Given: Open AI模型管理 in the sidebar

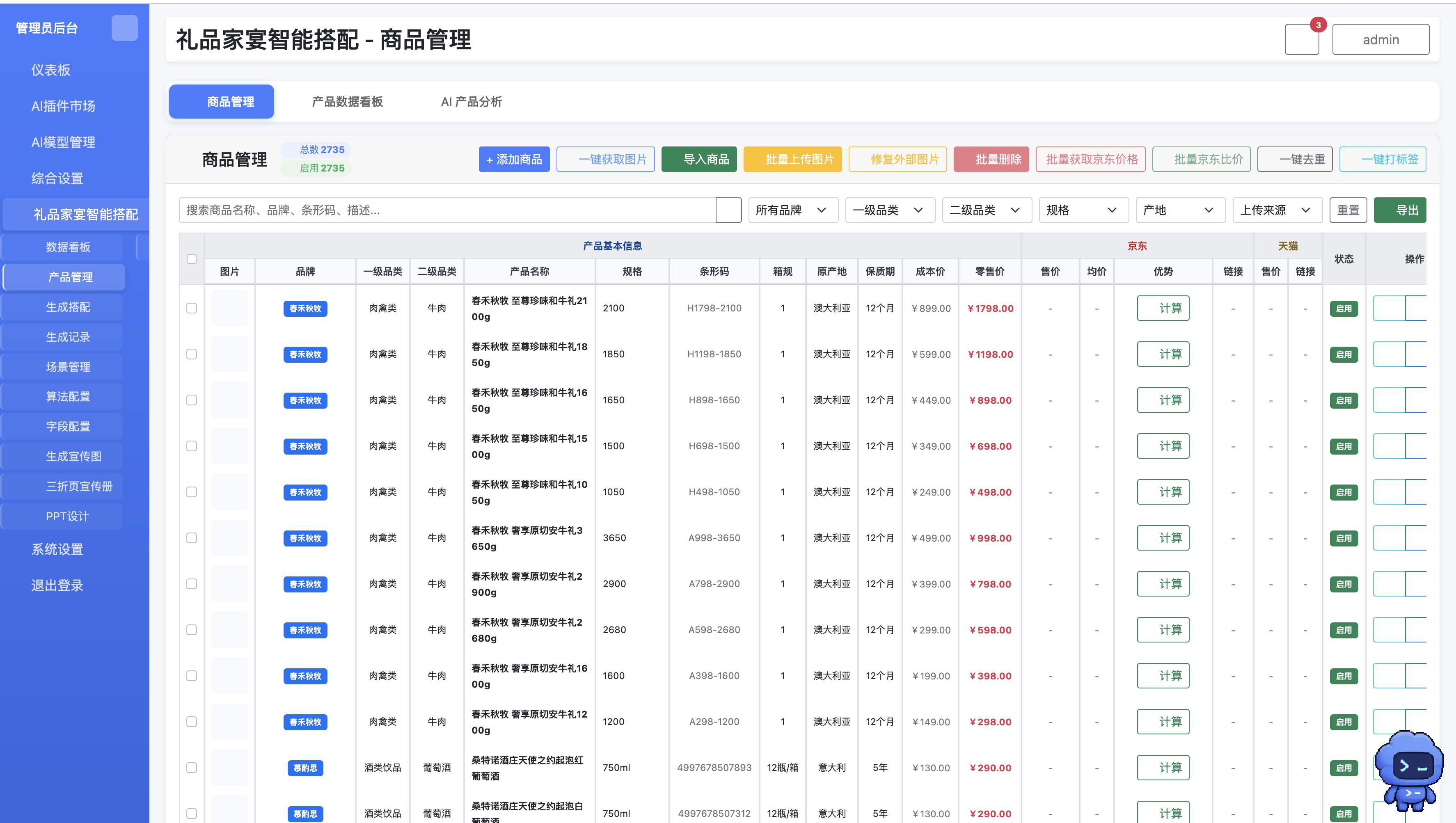Looking at the screenshot, I should click(63, 142).
